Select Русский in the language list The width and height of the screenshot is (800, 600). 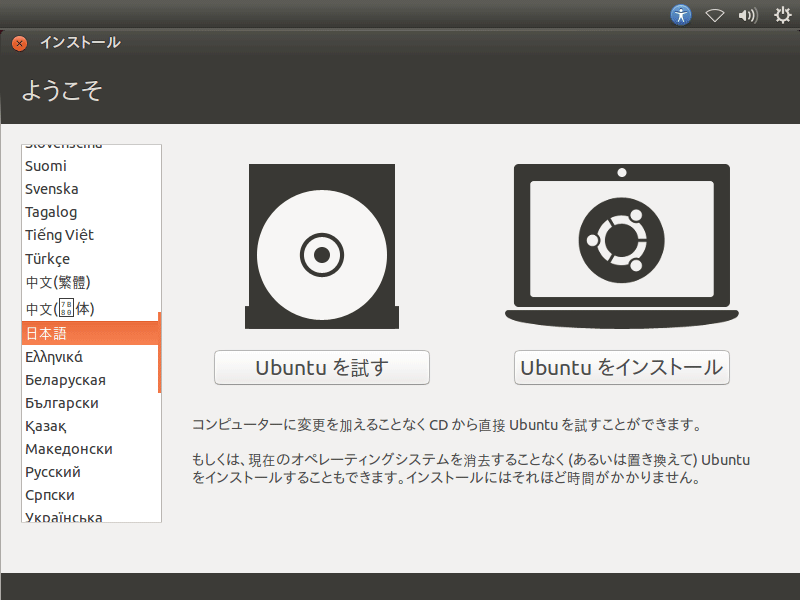coord(90,472)
